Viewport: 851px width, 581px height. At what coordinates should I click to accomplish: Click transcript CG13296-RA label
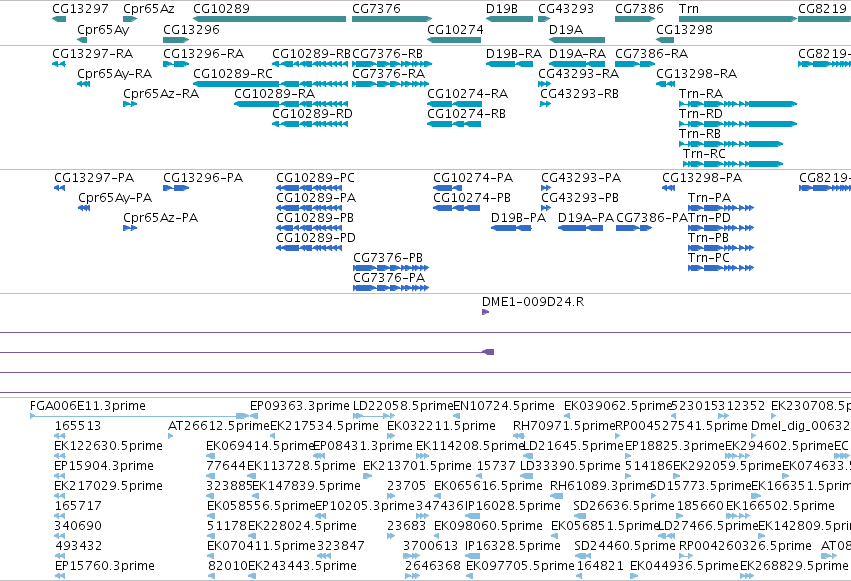tap(204, 54)
